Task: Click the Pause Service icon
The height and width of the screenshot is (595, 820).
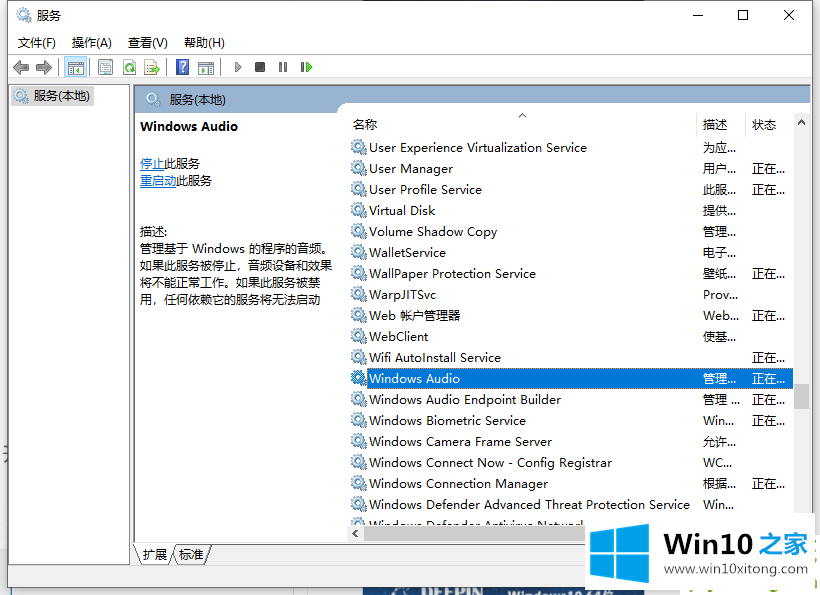Action: [x=283, y=67]
